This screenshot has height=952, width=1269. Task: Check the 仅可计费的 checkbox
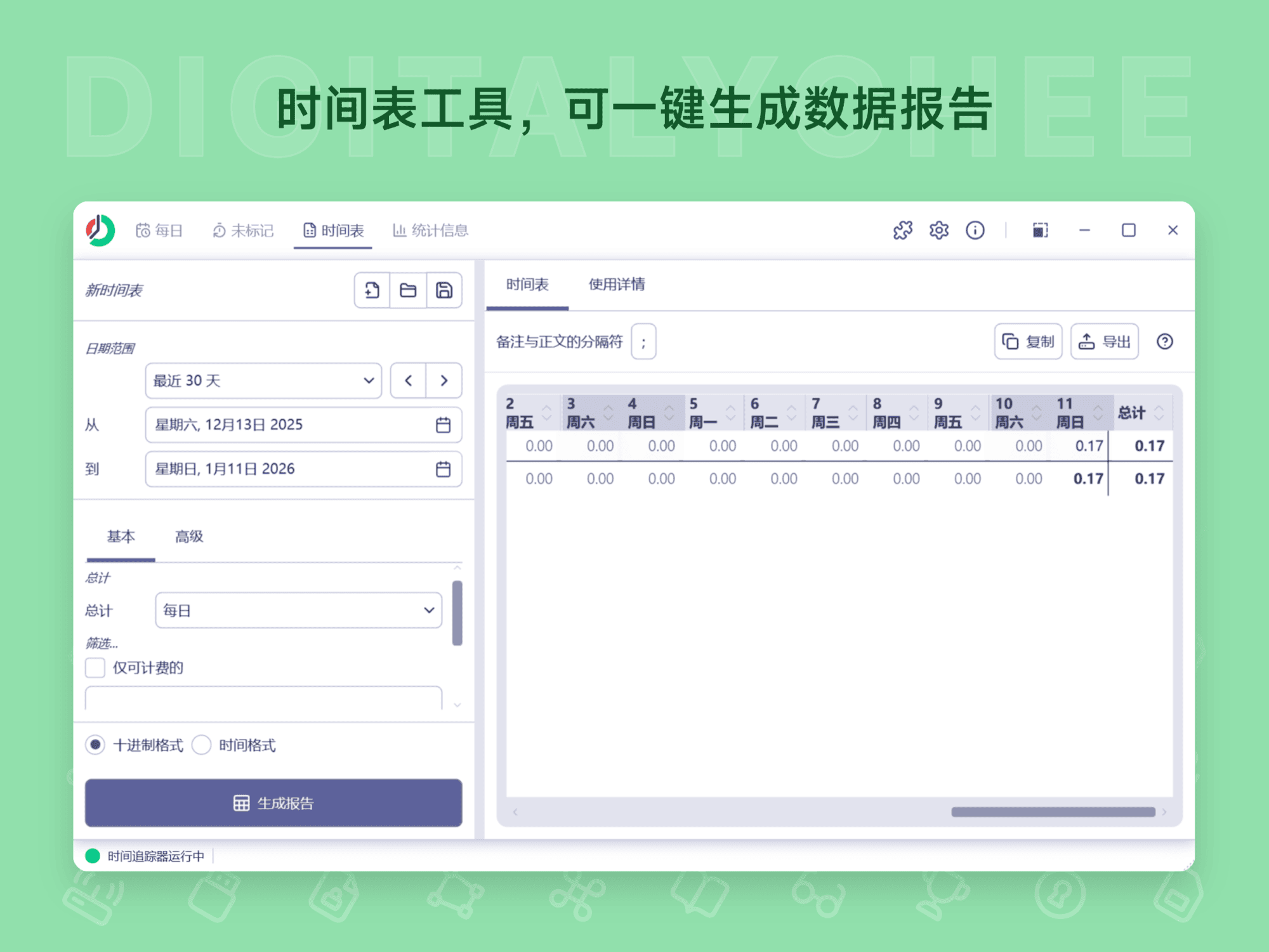click(95, 667)
